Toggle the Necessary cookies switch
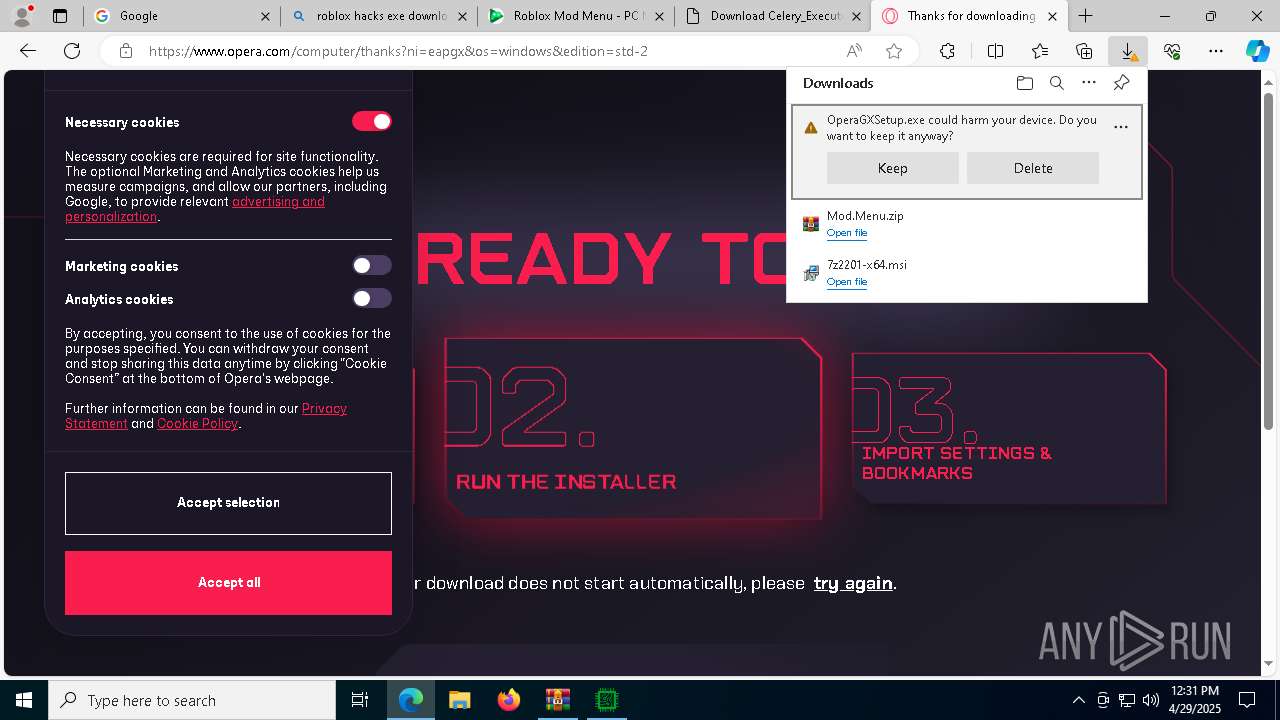Image resolution: width=1280 pixels, height=720 pixels. point(371,121)
